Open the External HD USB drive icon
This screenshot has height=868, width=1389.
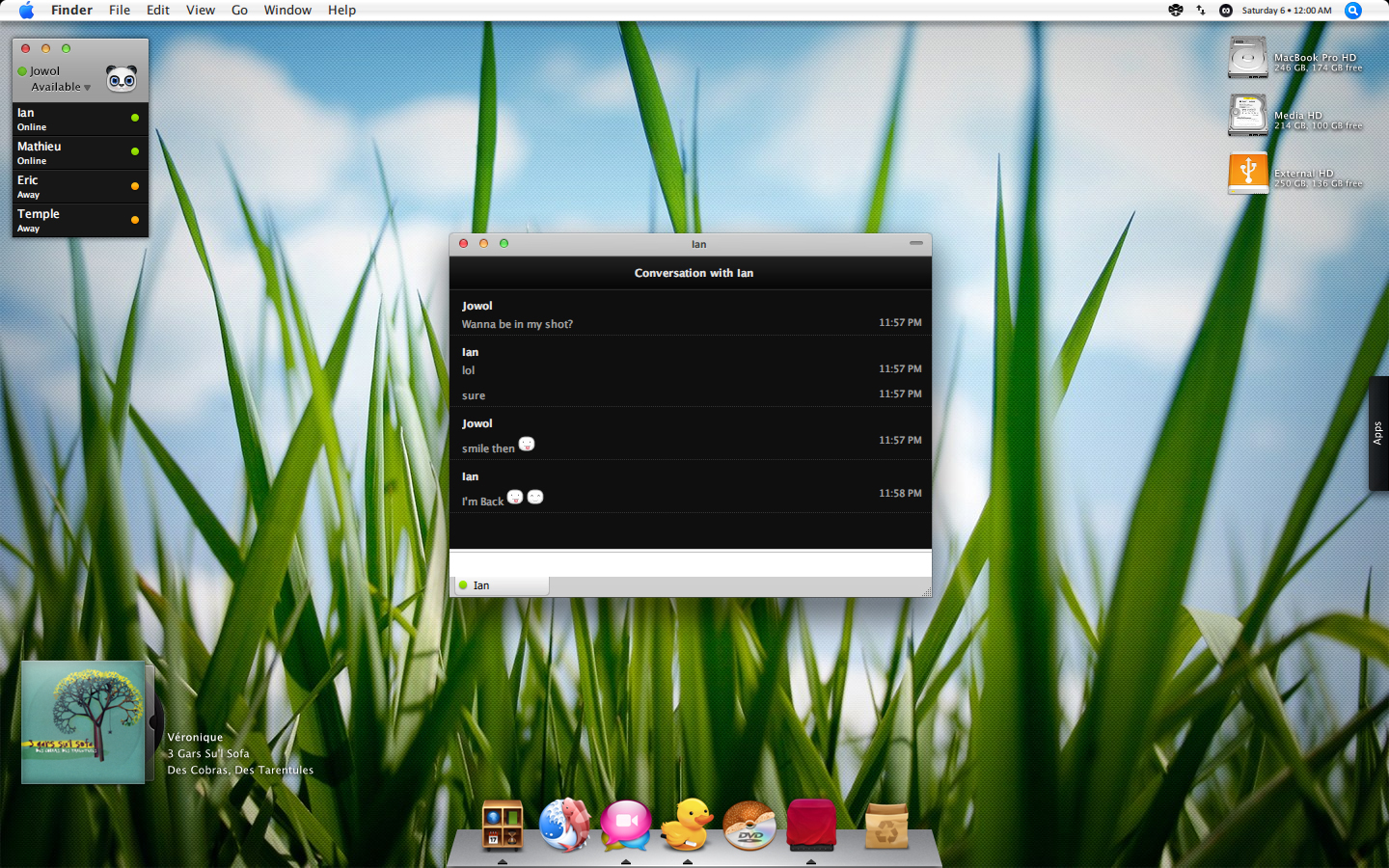tap(1247, 174)
